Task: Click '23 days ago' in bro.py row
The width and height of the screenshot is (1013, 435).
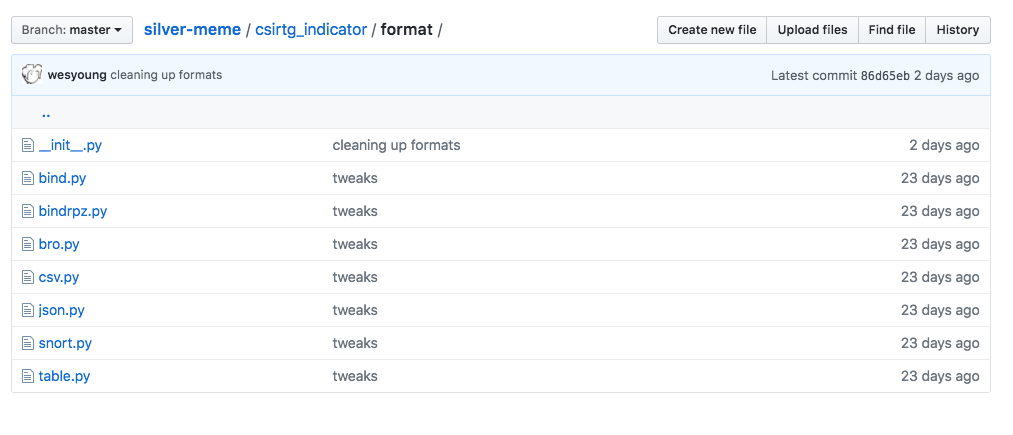Action: tap(940, 244)
